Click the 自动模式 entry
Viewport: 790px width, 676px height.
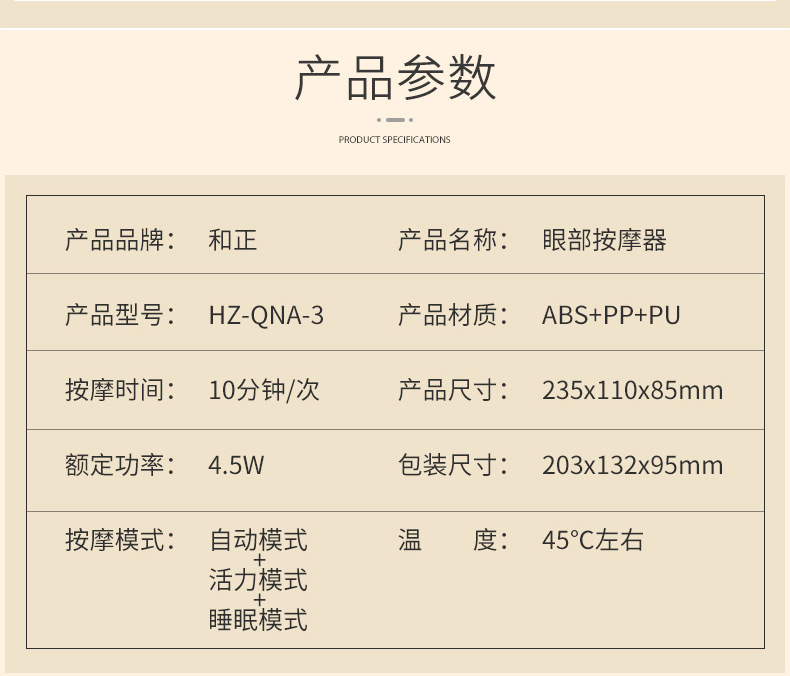pyautogui.click(x=258, y=540)
